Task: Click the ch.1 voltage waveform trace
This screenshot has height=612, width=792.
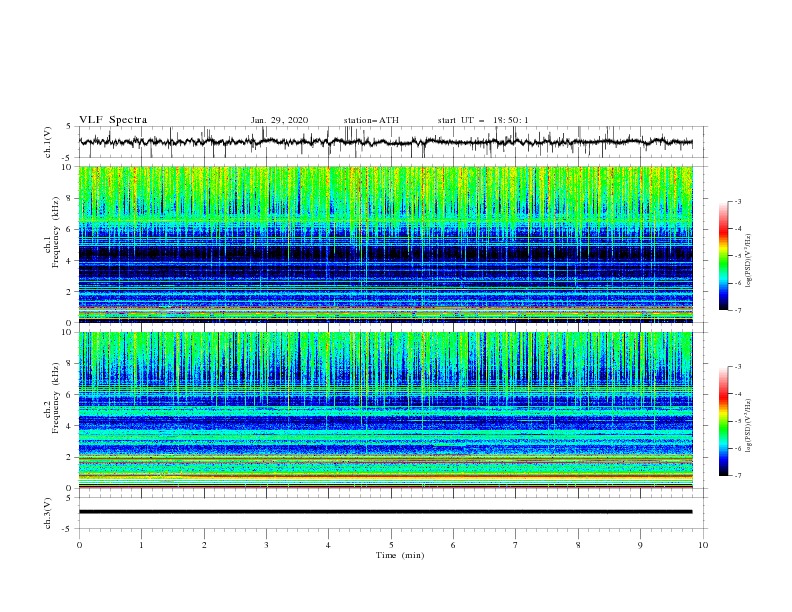Action: [x=385, y=142]
